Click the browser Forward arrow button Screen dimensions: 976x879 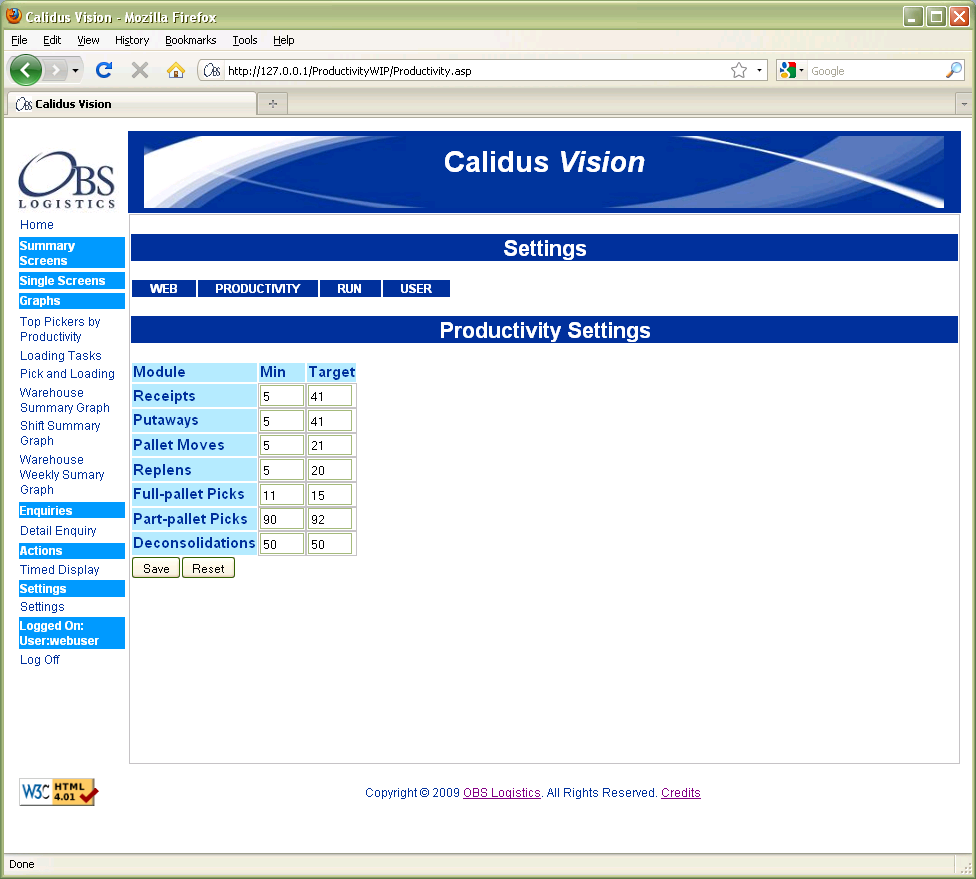pyautogui.click(x=56, y=70)
